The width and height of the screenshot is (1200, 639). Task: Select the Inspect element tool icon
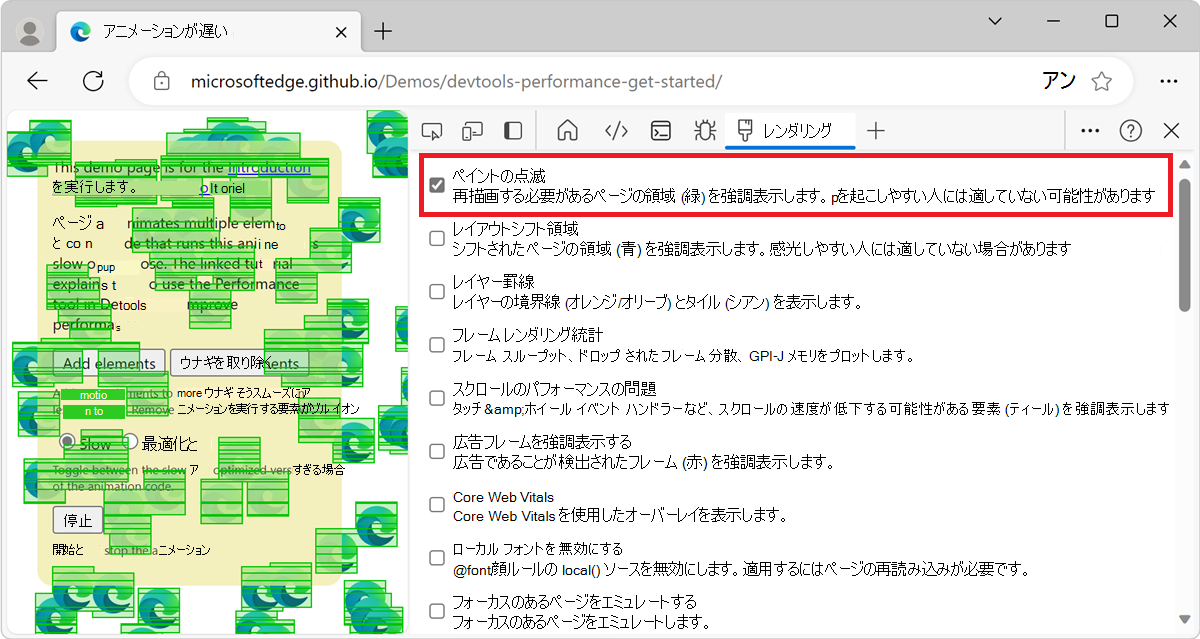click(431, 130)
